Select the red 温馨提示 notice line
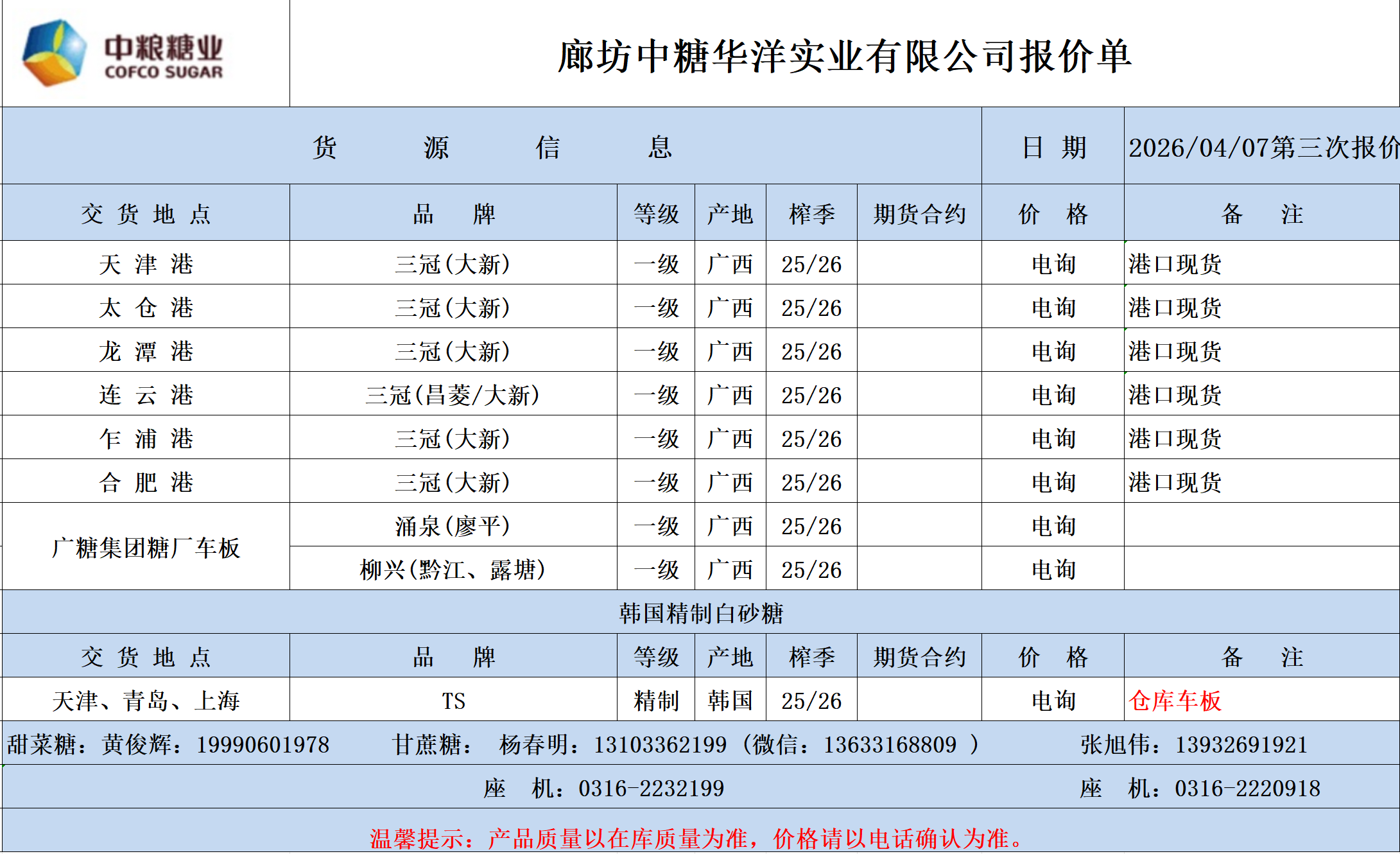 coord(697,839)
